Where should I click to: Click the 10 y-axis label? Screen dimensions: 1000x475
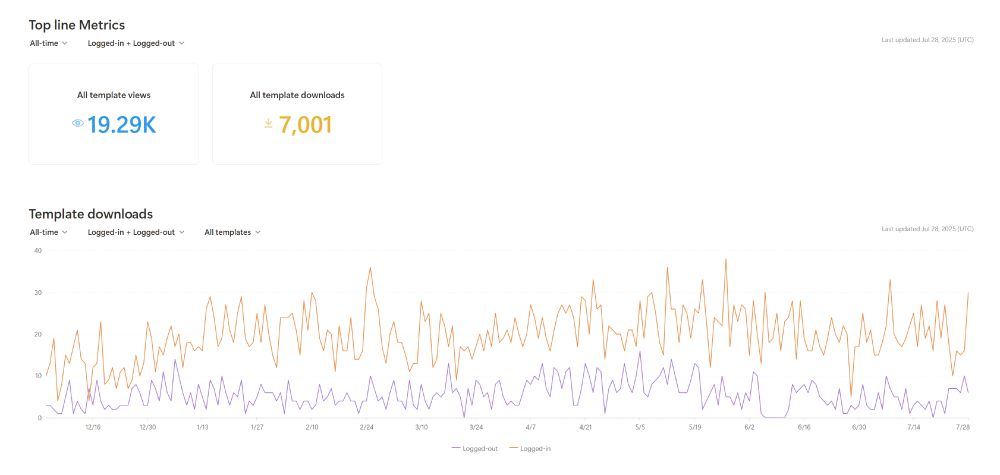point(38,376)
